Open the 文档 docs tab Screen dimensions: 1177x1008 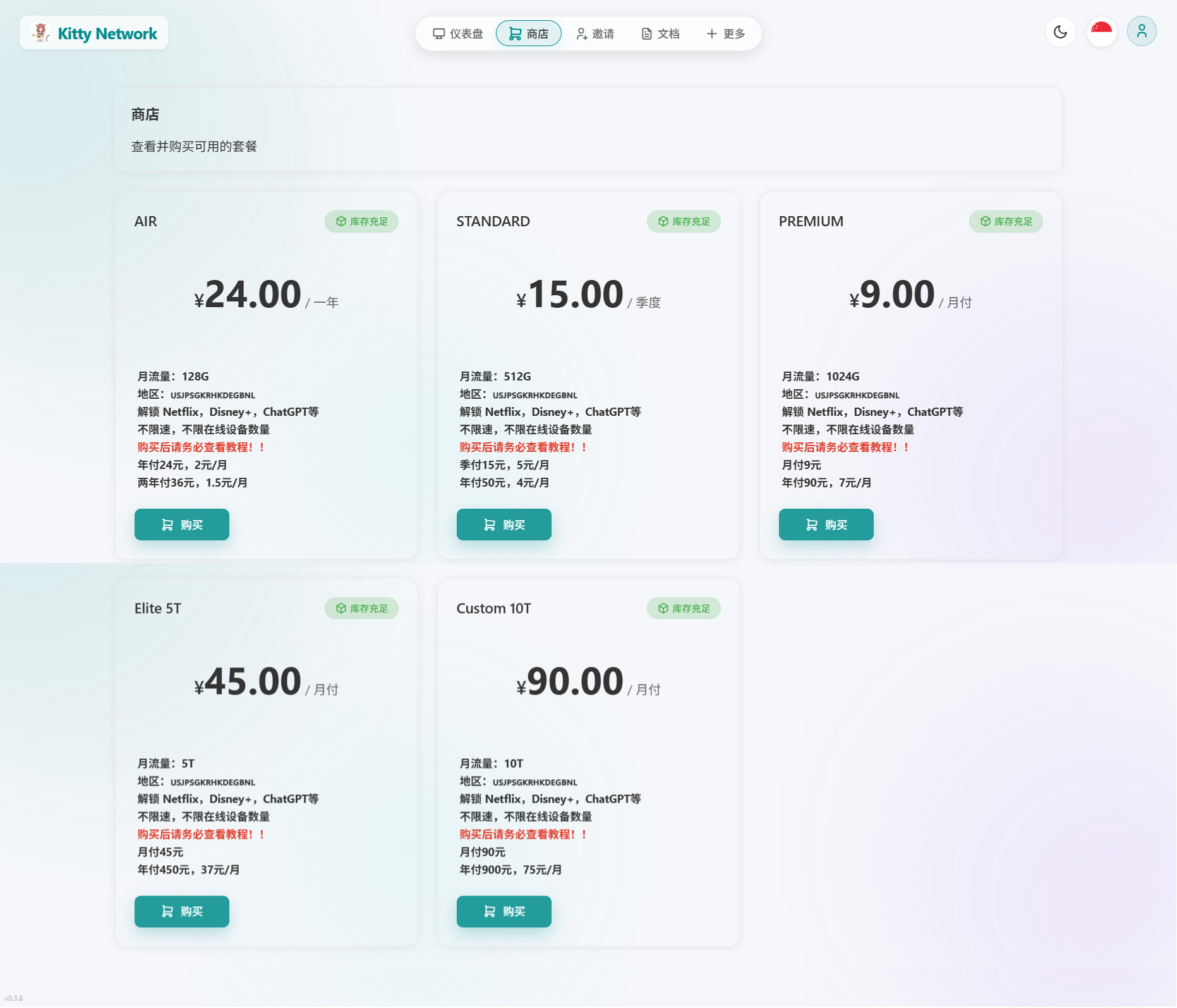click(x=661, y=33)
